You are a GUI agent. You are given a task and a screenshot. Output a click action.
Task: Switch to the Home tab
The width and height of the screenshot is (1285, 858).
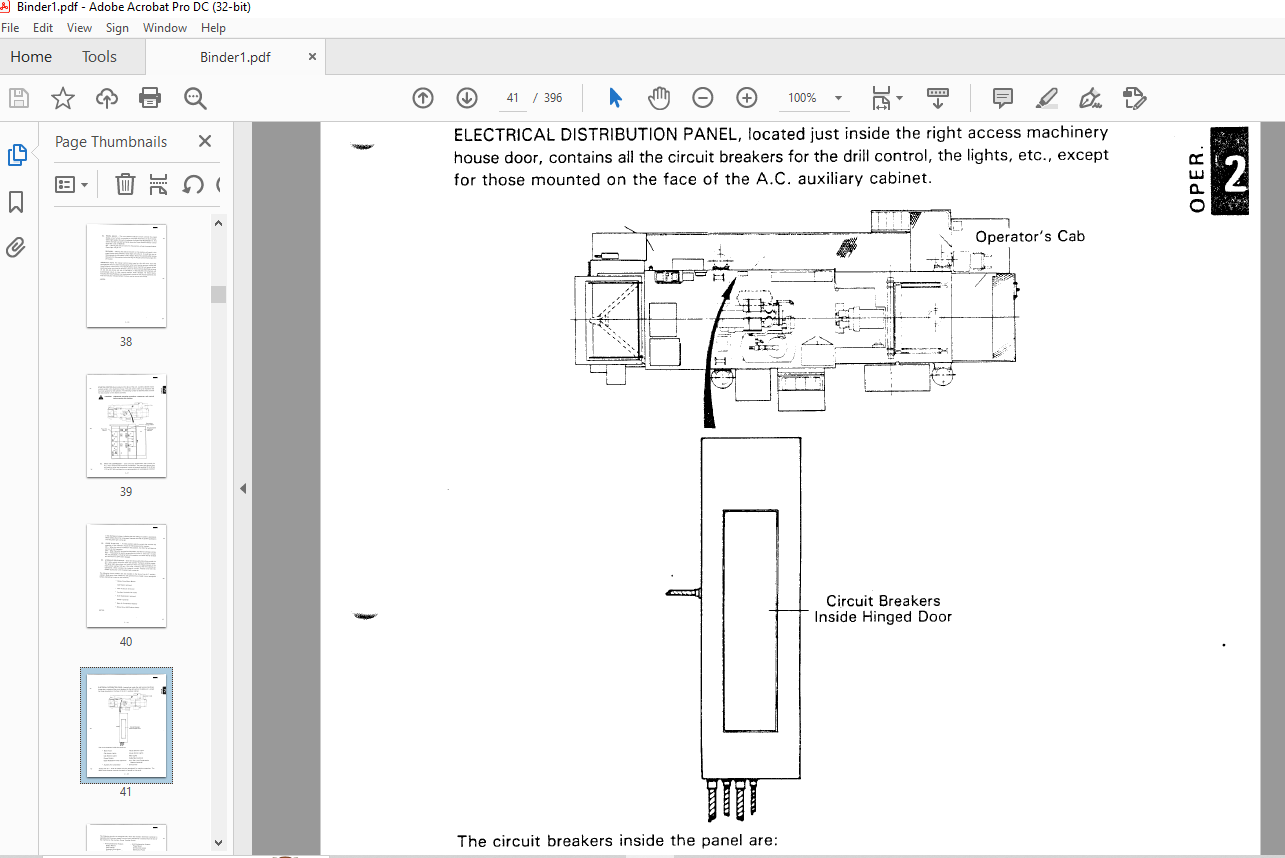point(31,57)
